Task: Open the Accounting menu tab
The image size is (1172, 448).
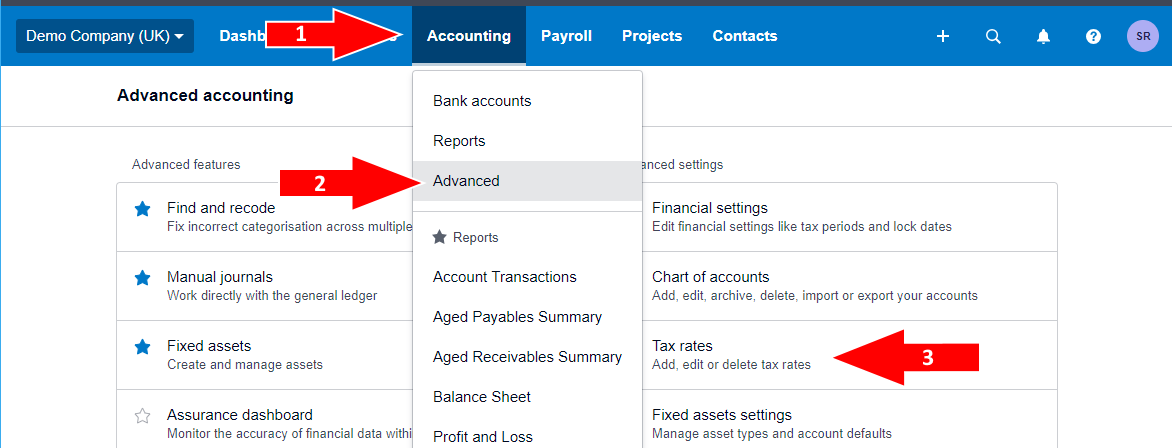Action: (x=468, y=36)
